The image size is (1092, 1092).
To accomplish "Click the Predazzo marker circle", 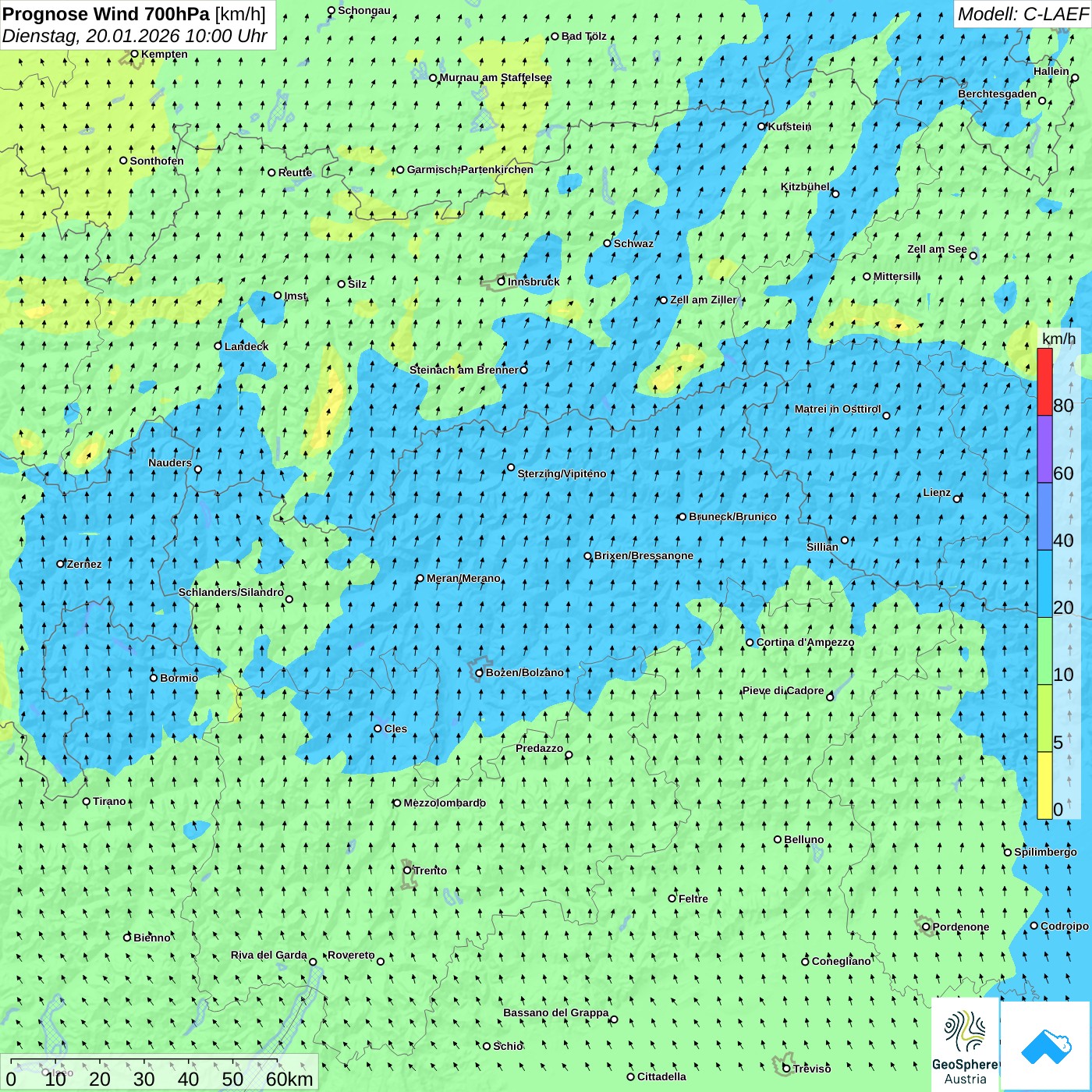I will tap(569, 755).
